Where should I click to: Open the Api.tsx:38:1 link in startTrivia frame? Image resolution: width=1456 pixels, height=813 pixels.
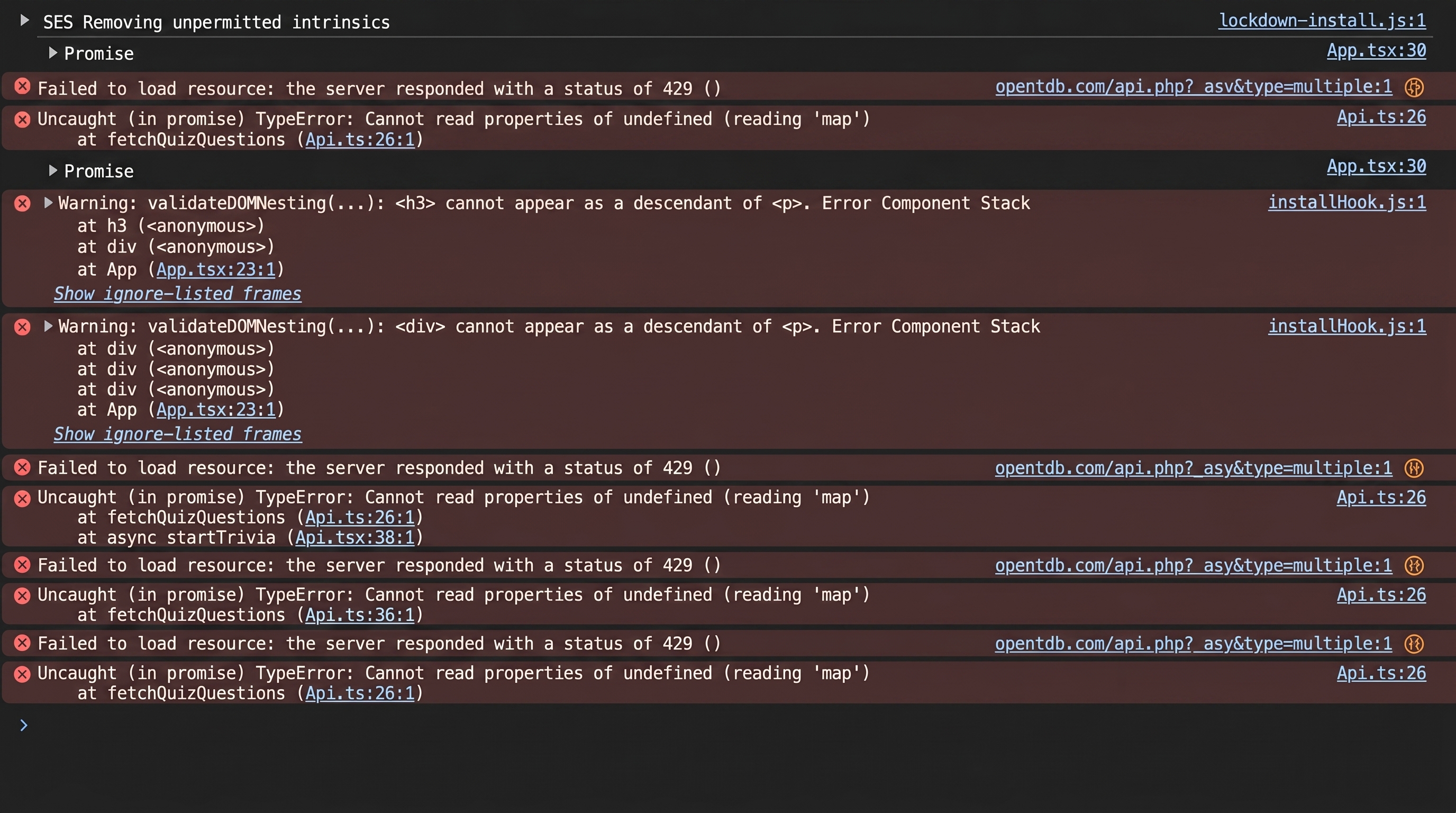click(x=355, y=538)
